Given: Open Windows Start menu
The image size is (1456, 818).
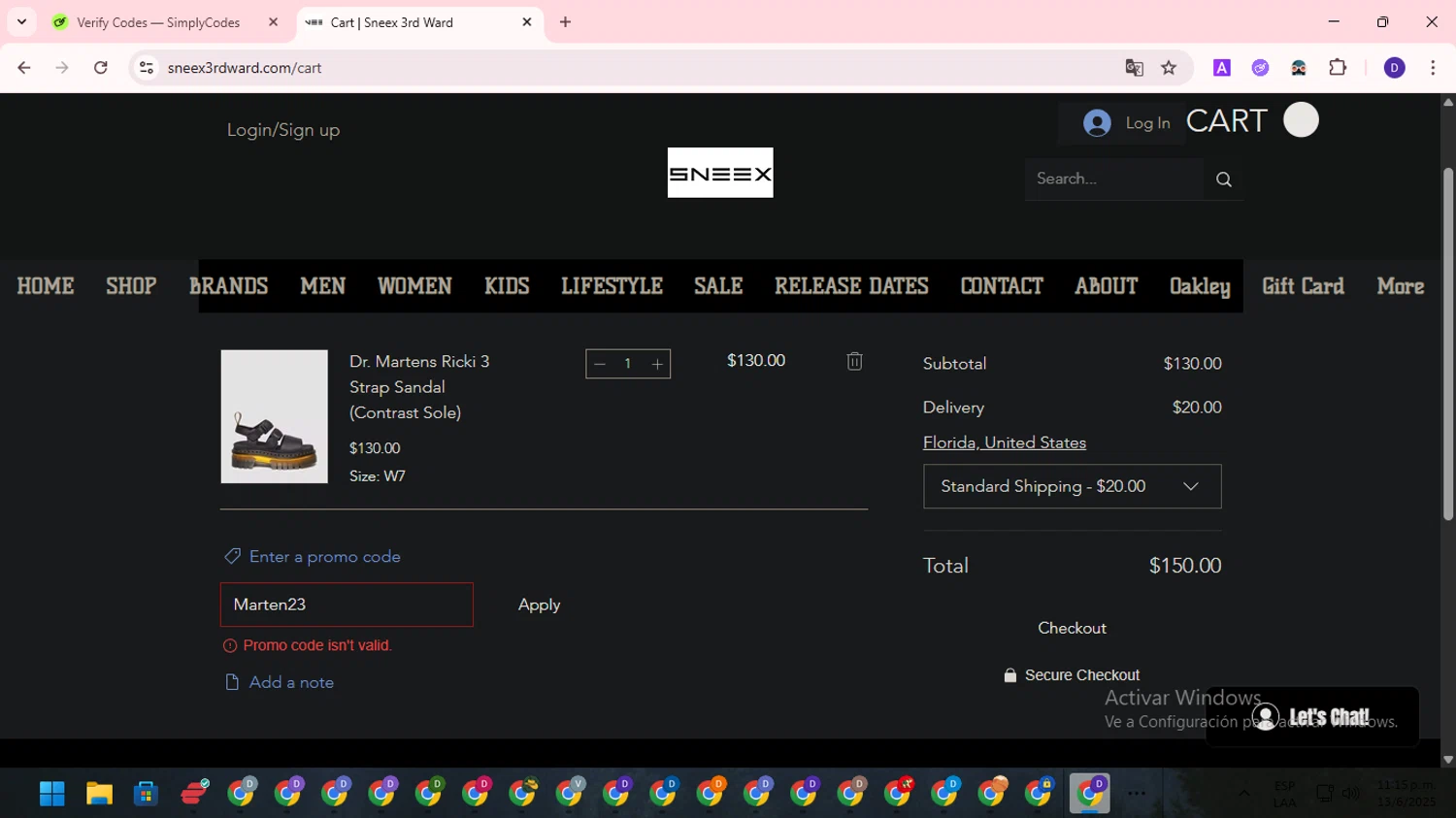Looking at the screenshot, I should [x=52, y=794].
